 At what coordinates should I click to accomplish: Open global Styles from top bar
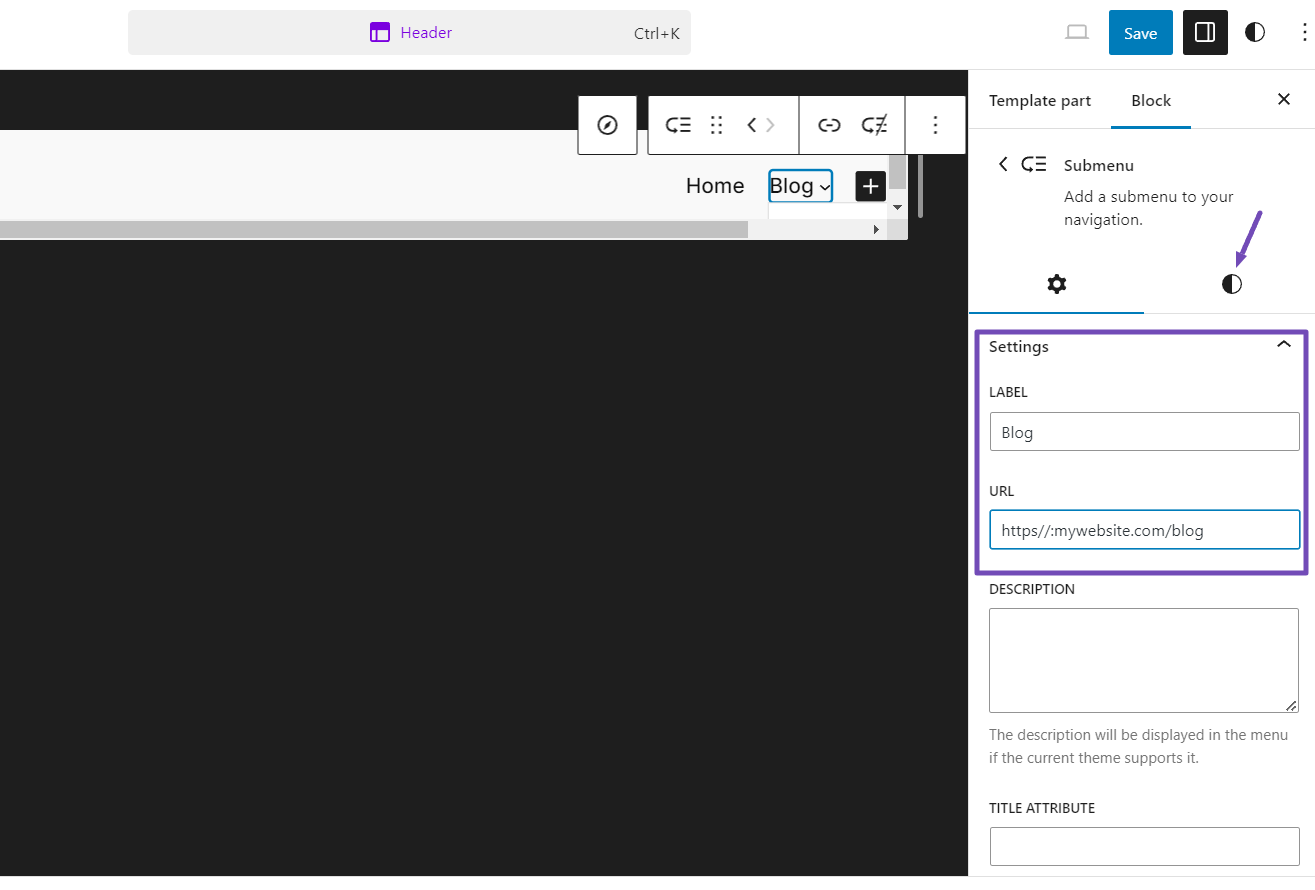click(1254, 33)
